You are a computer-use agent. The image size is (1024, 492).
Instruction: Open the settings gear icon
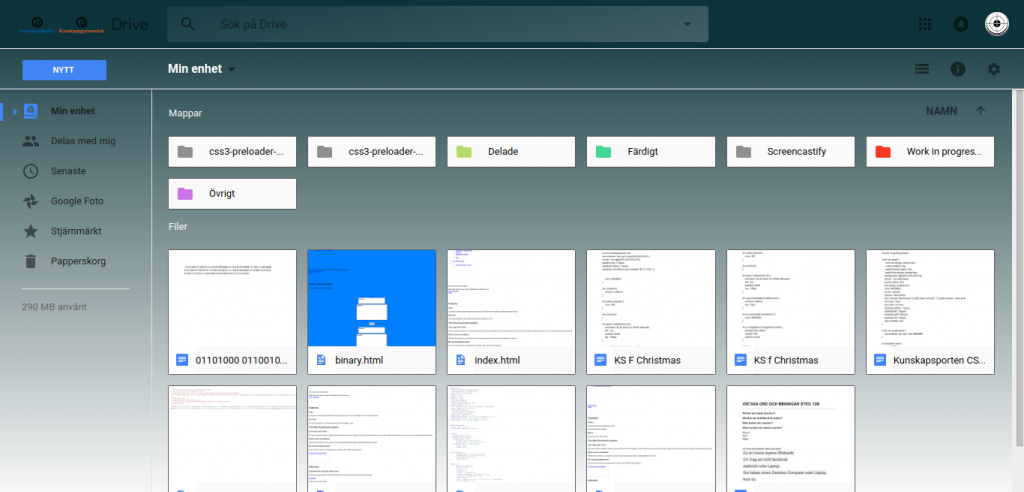[993, 69]
